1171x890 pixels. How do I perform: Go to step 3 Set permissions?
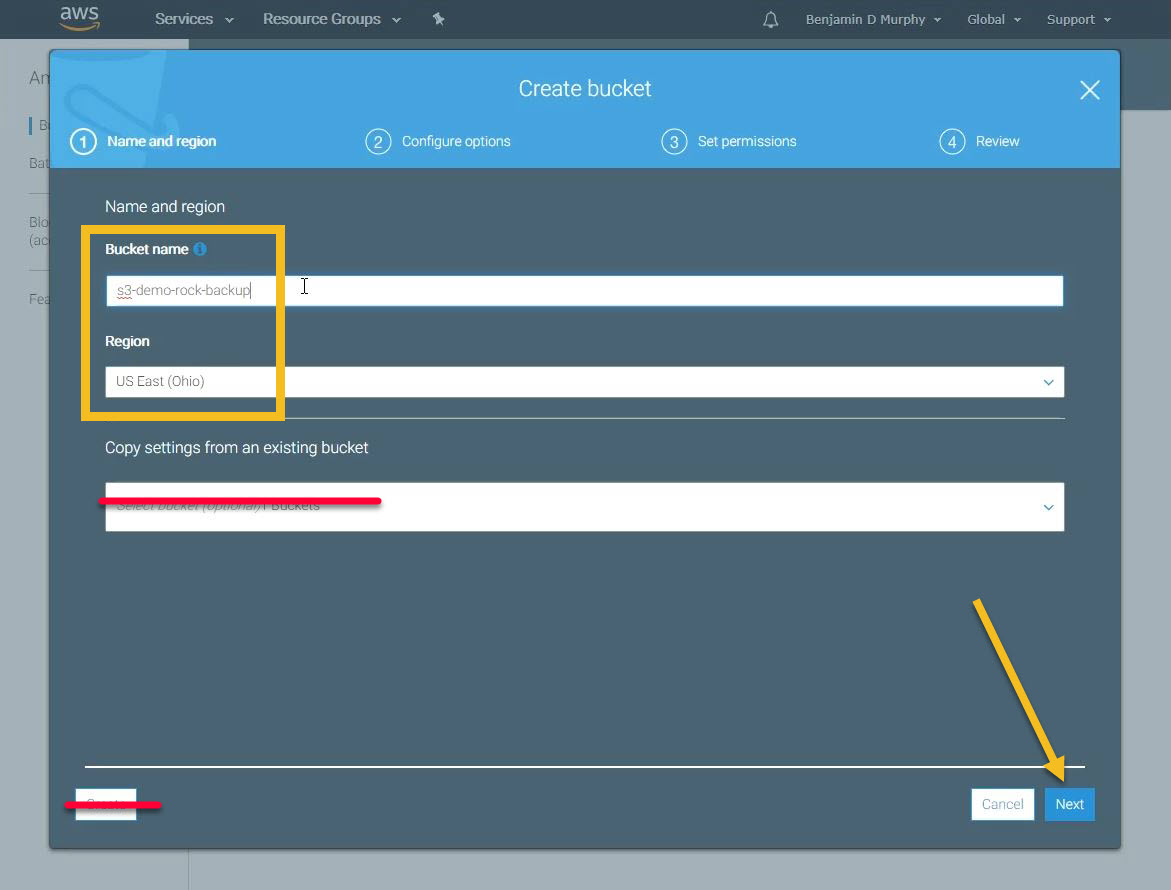[729, 141]
